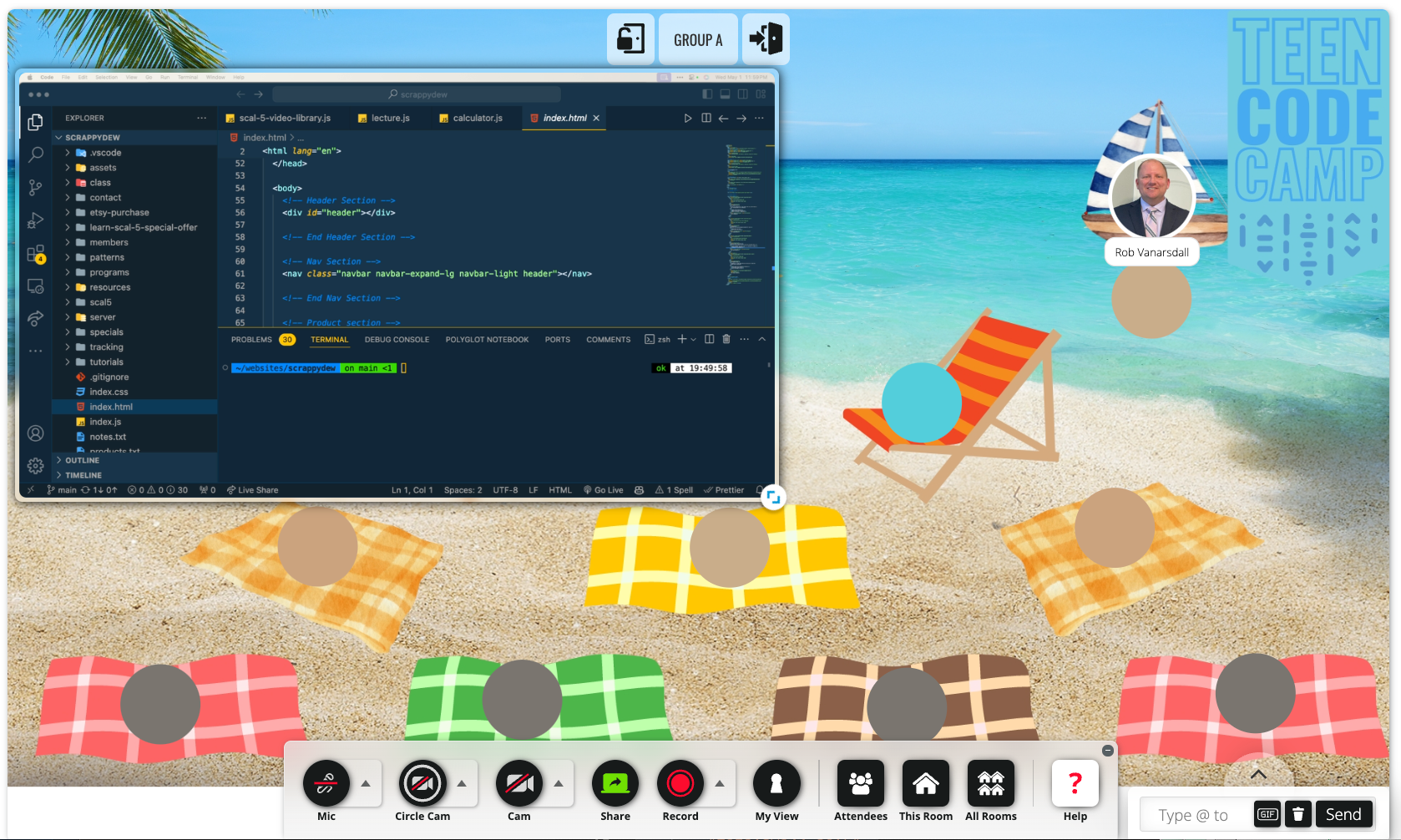Select the TERMINAL panel tab

[x=330, y=340]
